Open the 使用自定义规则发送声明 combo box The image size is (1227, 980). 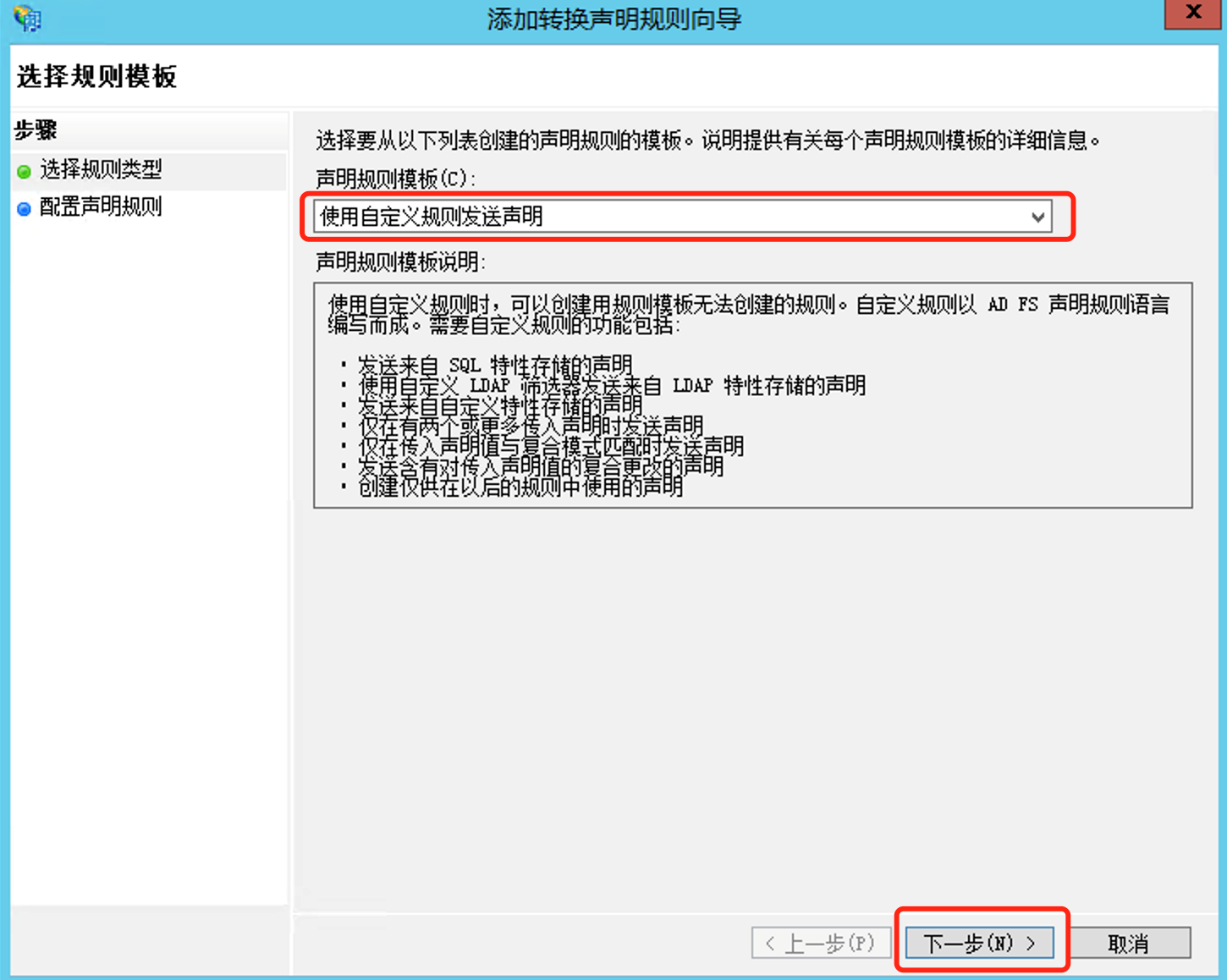pos(669,217)
